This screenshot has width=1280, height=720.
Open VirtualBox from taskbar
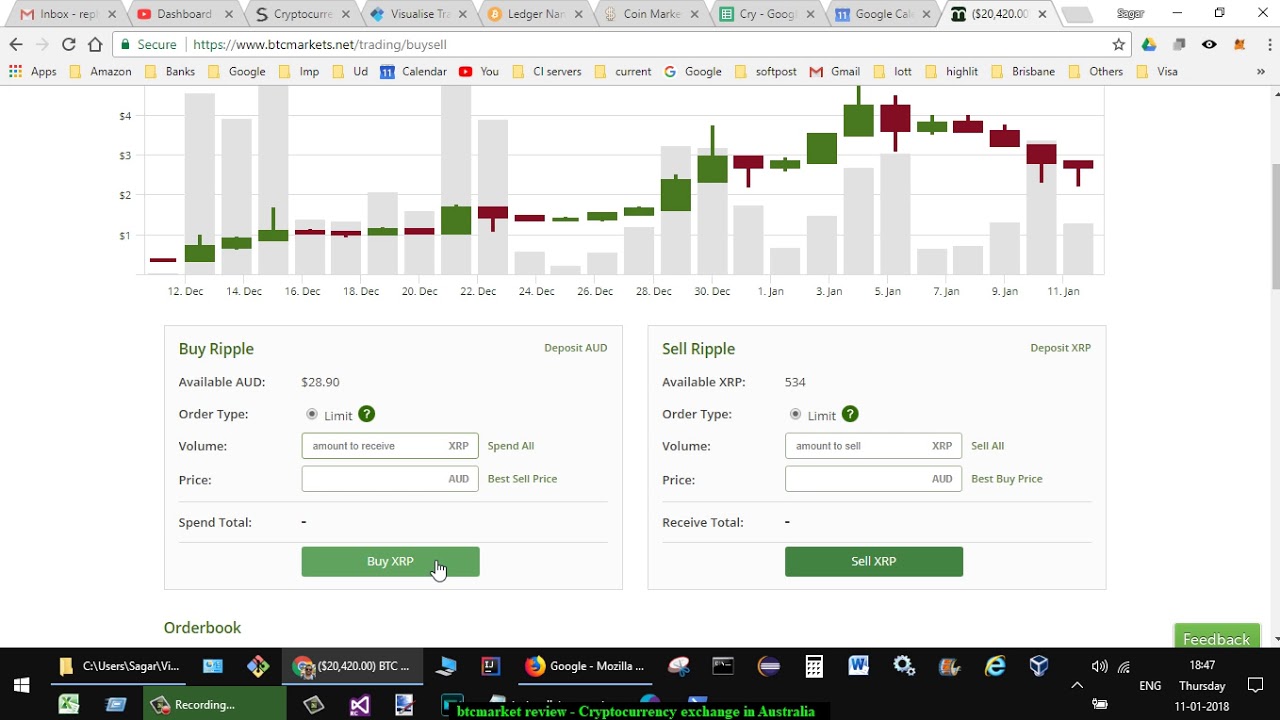pos(1039,666)
